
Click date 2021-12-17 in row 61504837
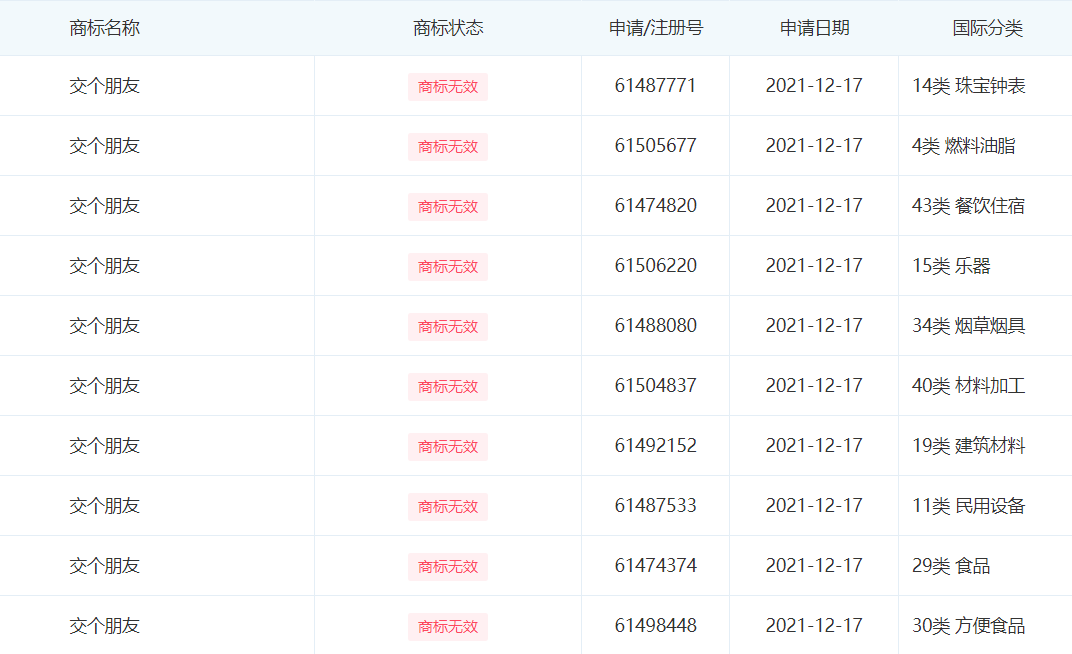814,385
